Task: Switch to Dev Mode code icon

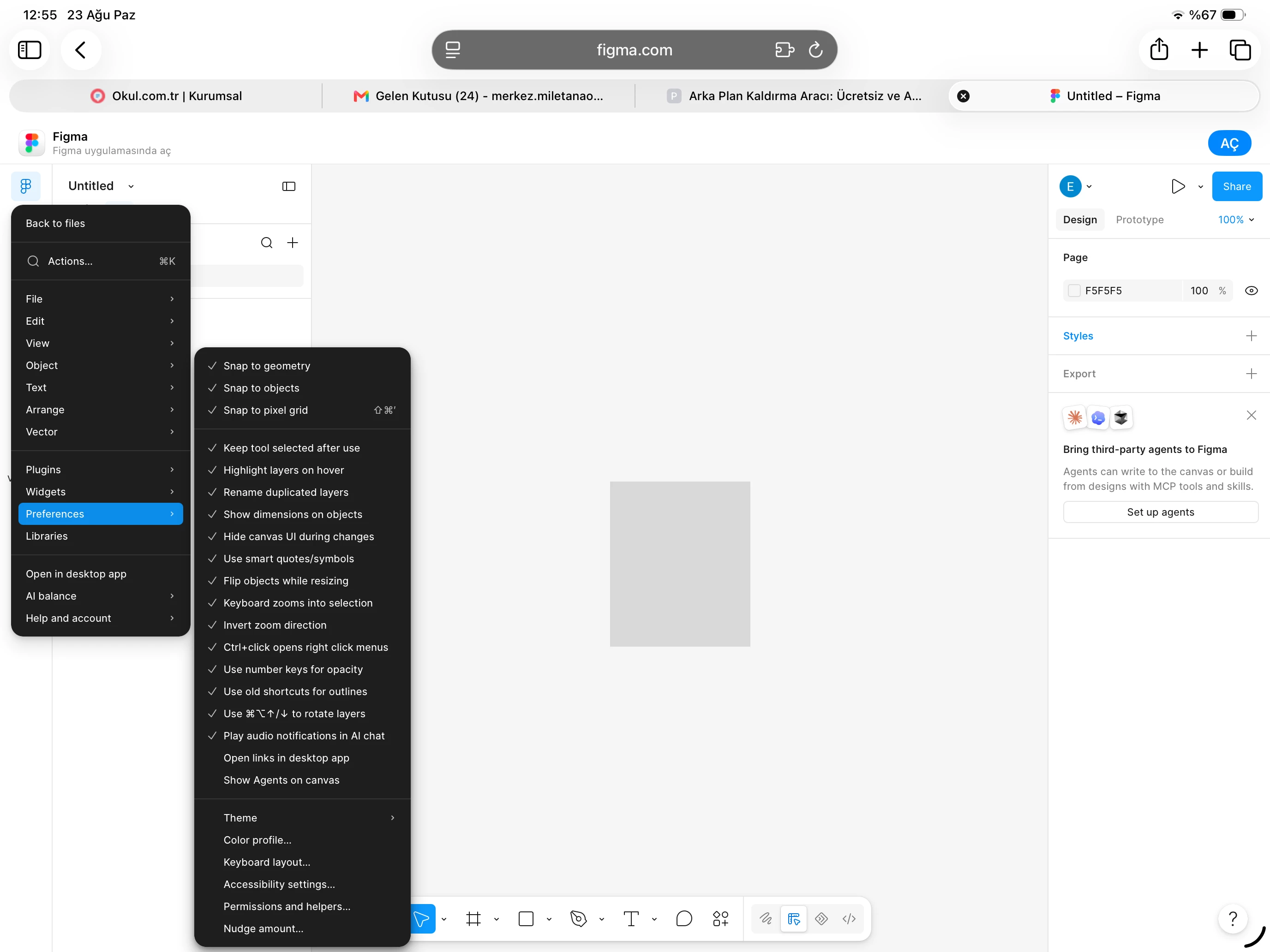Action: 849,919
